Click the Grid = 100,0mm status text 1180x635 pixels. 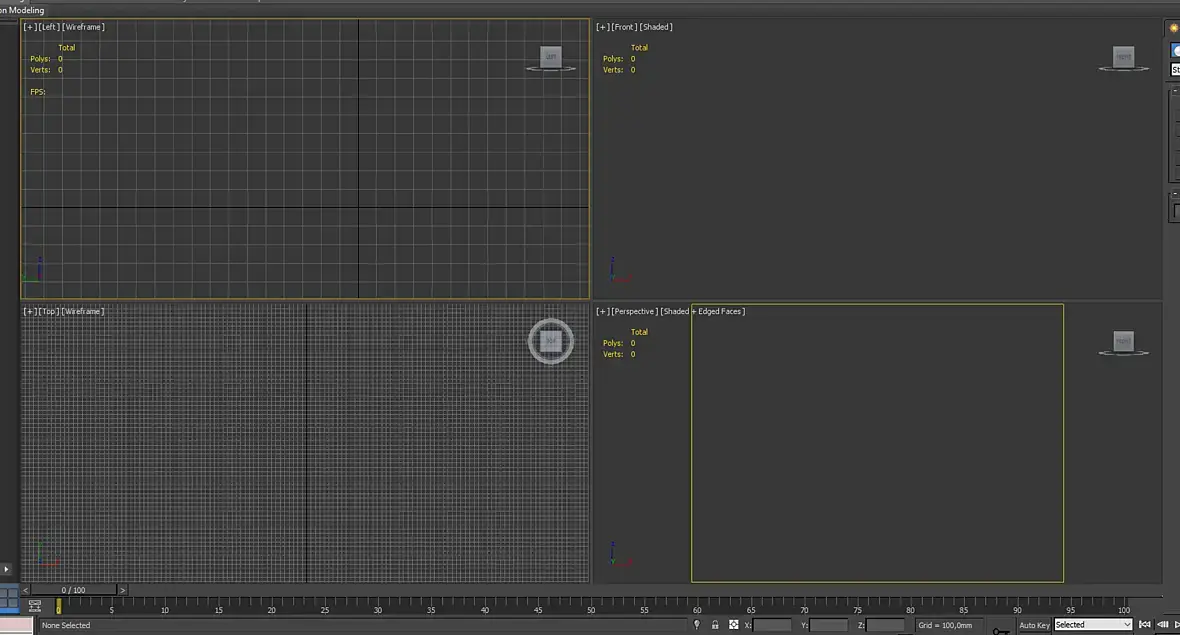945,625
